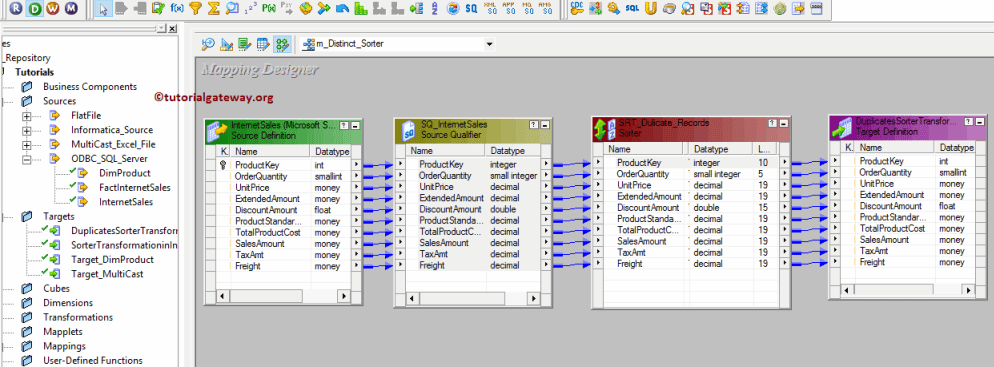The height and width of the screenshot is (367, 994).
Task: Open the Source Analyzer workspace tool
Action: click(x=208, y=44)
